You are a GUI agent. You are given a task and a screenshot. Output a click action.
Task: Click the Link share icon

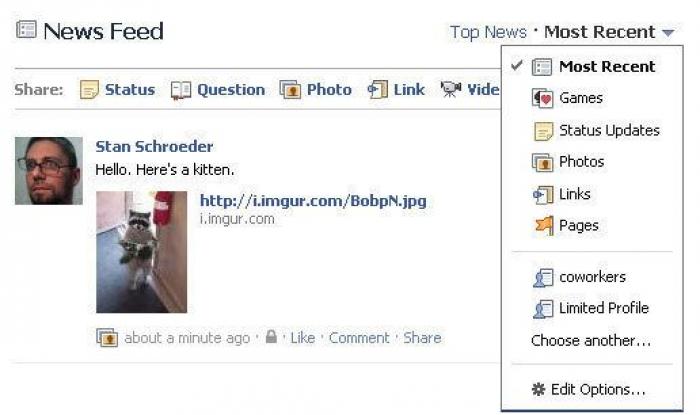point(377,89)
